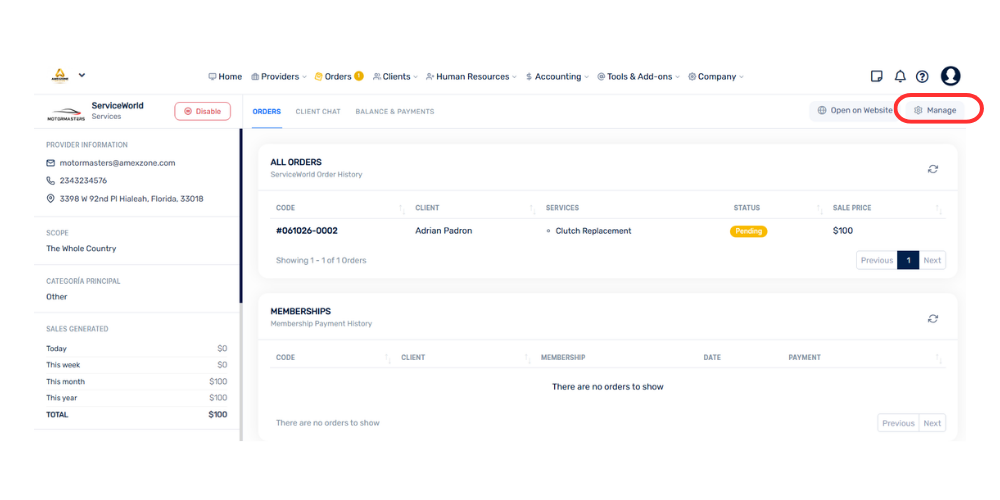Click the MotorMasters provider logo

click(66, 114)
